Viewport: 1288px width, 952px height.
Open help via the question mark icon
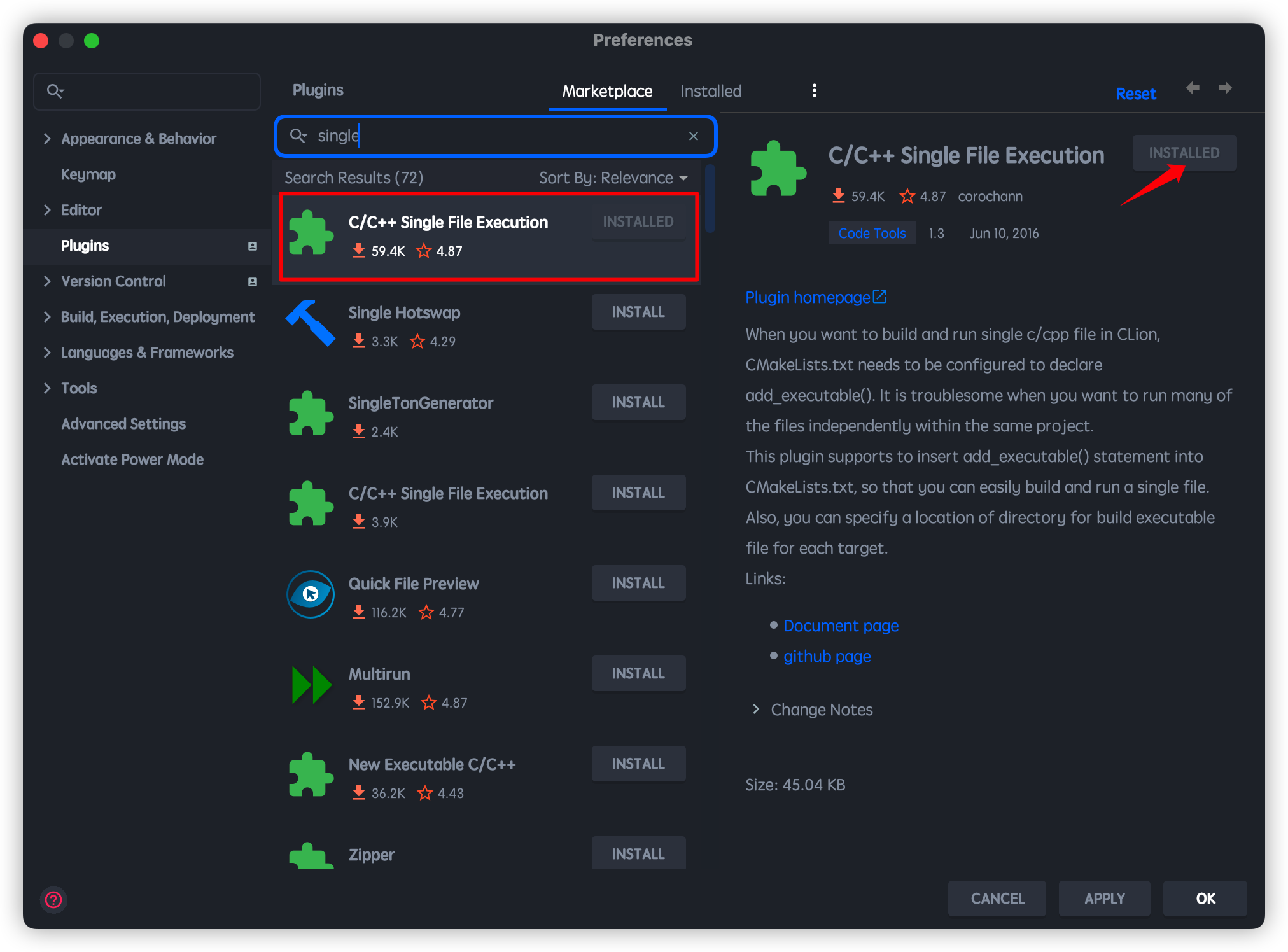(x=53, y=899)
